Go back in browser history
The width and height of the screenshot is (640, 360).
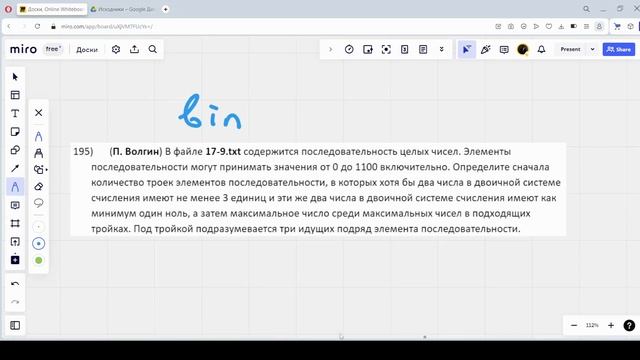(9, 27)
